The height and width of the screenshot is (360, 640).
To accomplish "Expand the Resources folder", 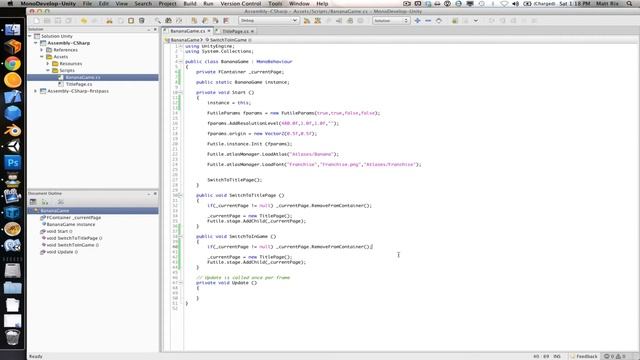I will click(48, 64).
